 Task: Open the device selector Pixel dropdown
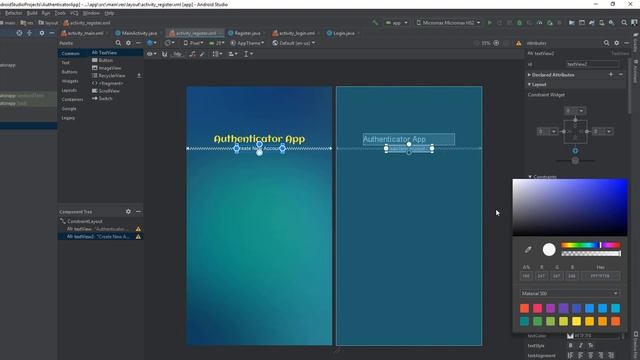[x=193, y=43]
